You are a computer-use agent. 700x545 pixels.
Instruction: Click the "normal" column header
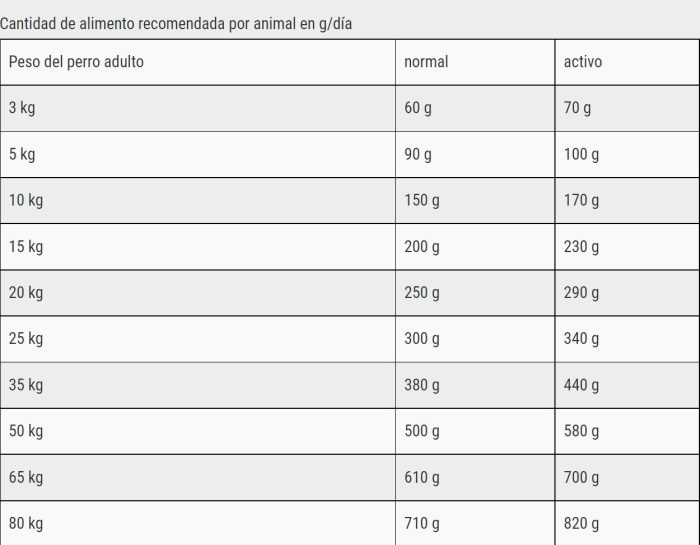475,62
